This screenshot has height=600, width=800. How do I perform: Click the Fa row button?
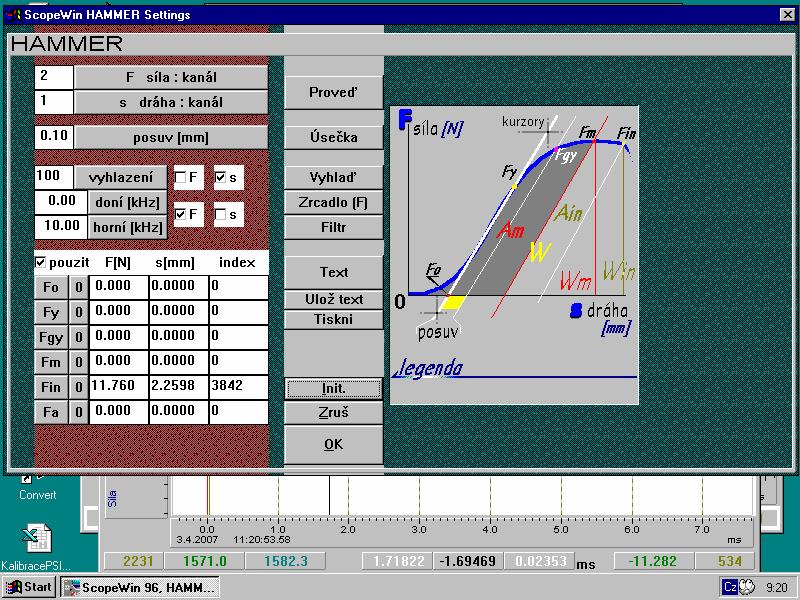tap(51, 412)
